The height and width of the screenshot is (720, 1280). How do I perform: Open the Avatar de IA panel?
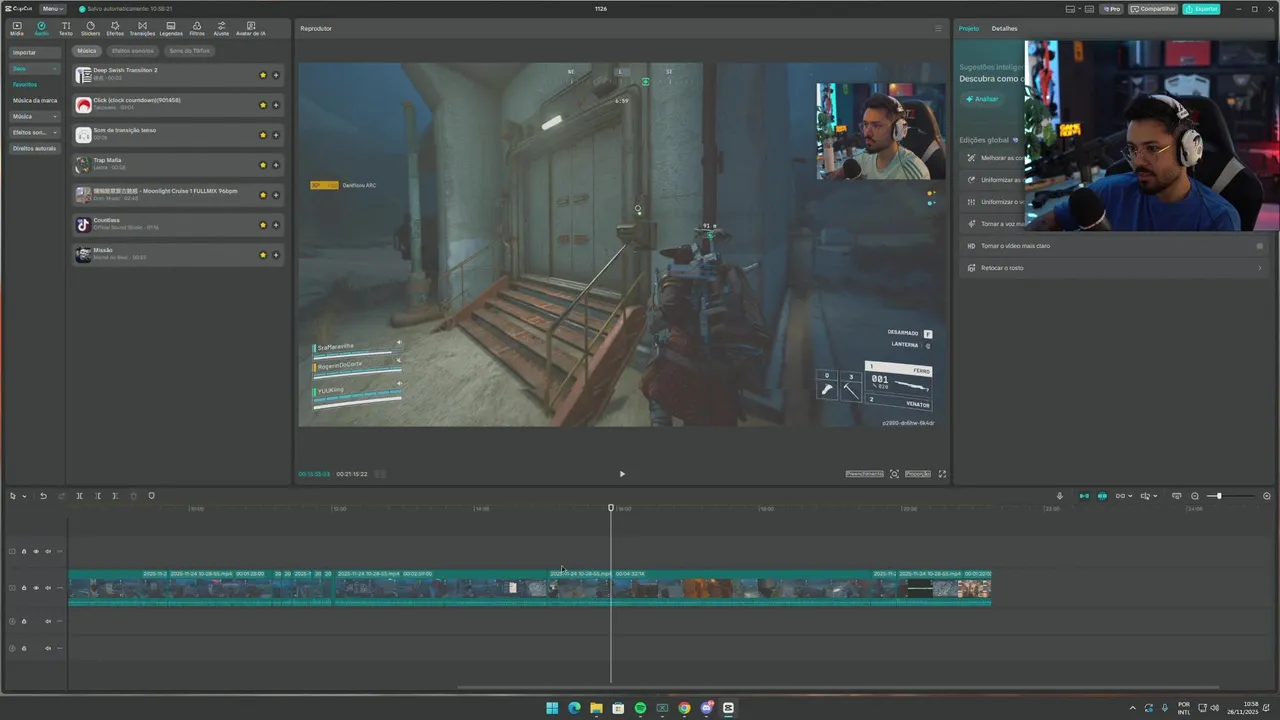coord(250,28)
